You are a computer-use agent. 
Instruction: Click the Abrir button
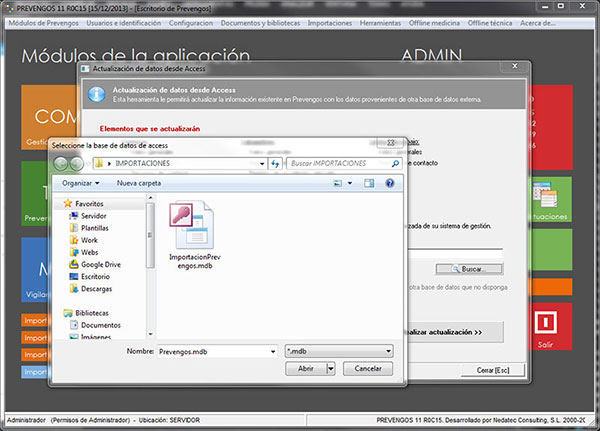click(x=306, y=369)
